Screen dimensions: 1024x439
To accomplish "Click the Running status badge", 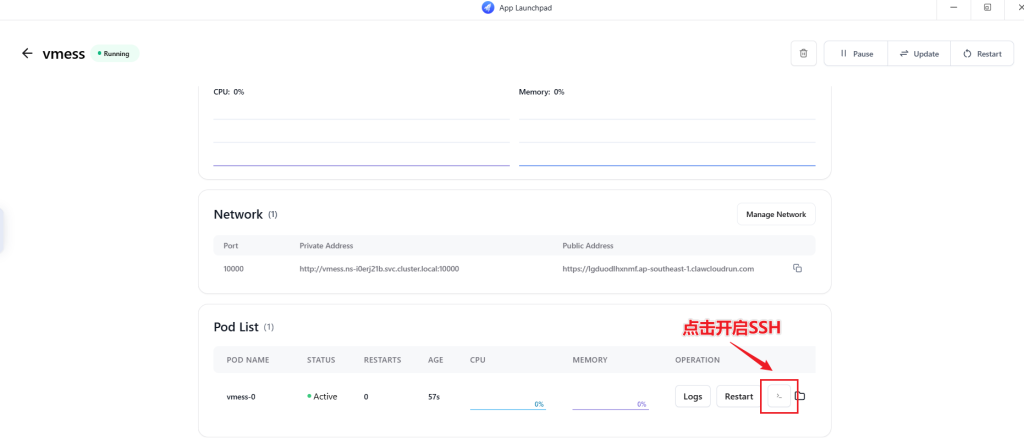I will click(x=114, y=54).
